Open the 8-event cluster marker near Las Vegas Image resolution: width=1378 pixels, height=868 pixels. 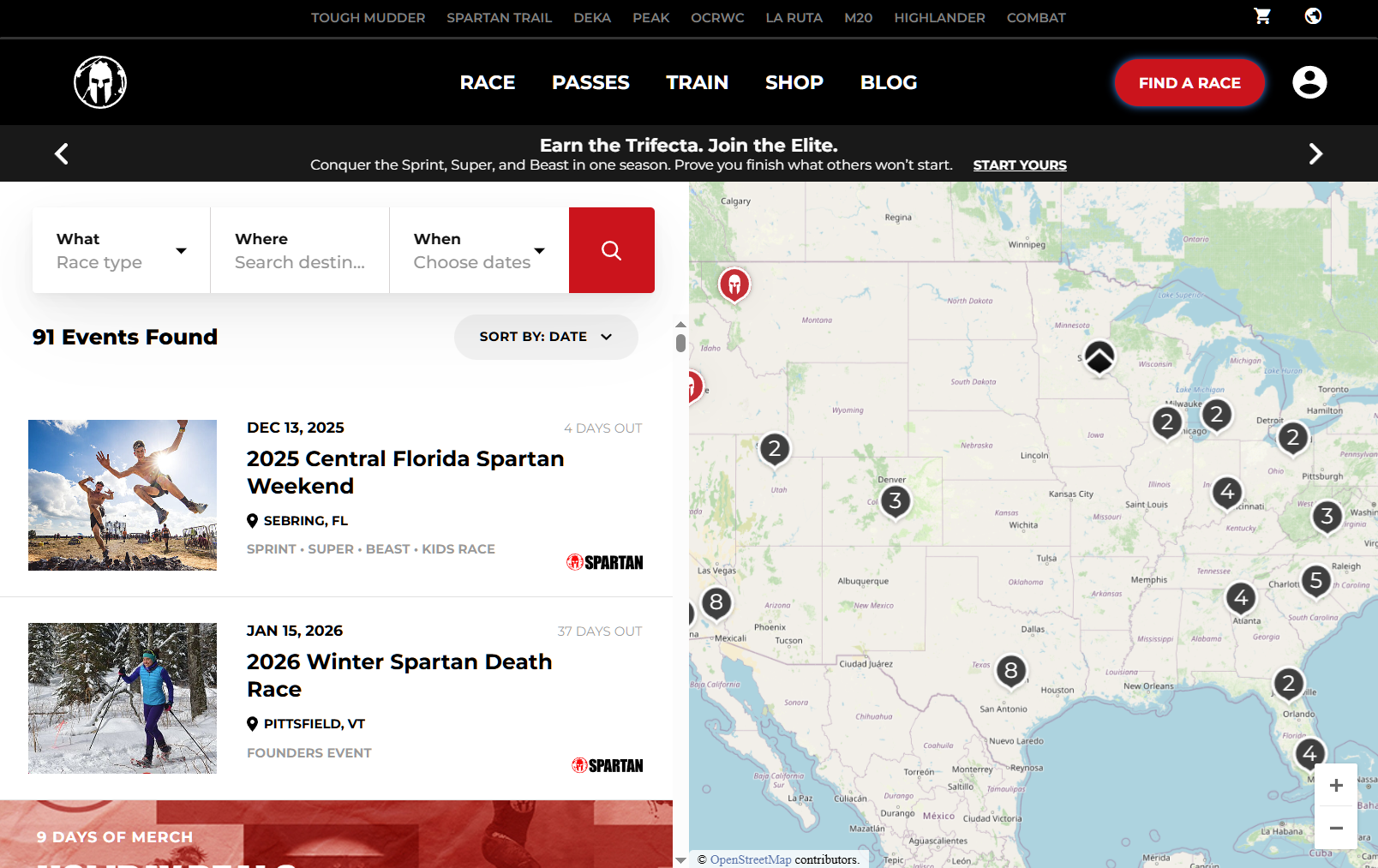pos(716,602)
